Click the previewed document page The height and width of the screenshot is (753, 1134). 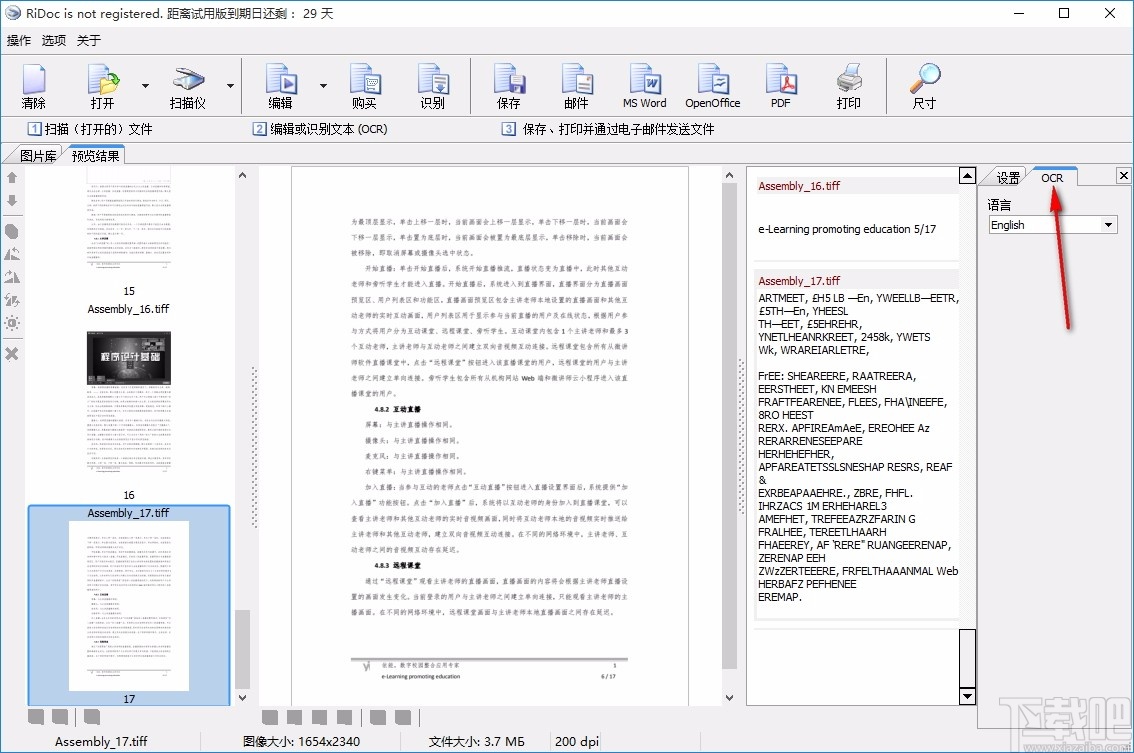[490, 436]
